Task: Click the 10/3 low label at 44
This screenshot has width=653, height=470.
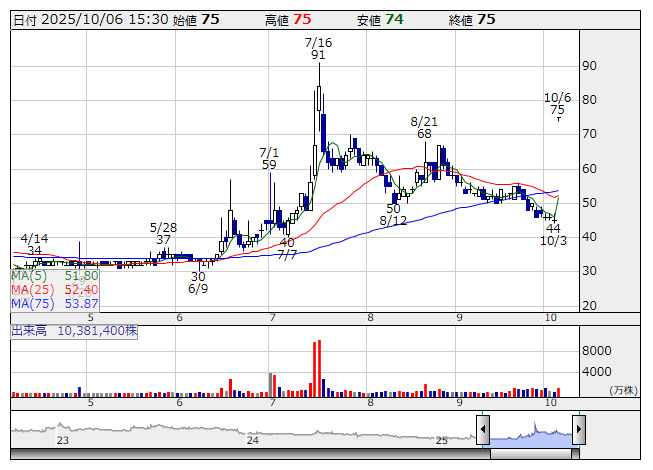Action: [553, 235]
